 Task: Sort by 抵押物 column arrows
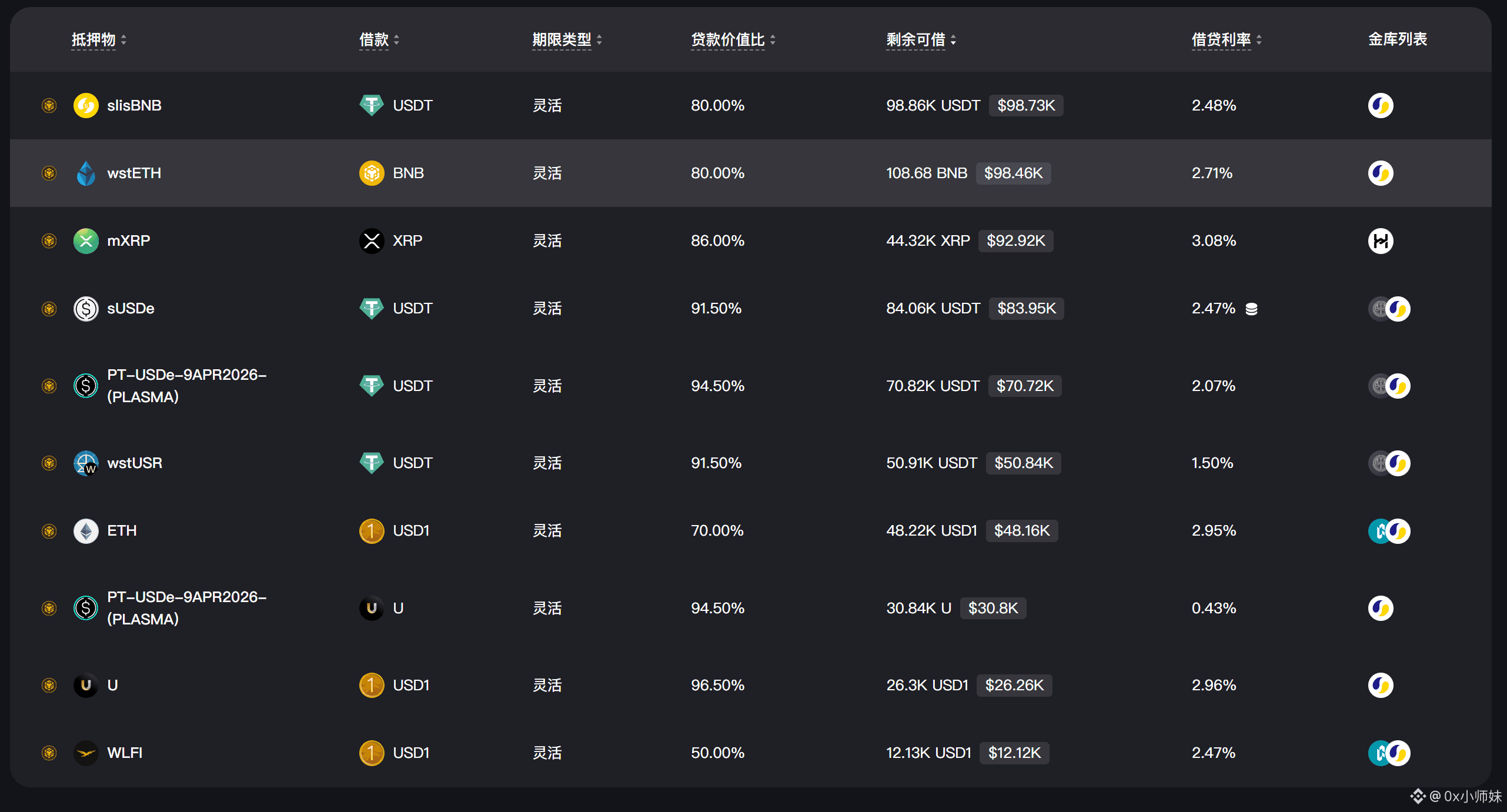coord(123,40)
